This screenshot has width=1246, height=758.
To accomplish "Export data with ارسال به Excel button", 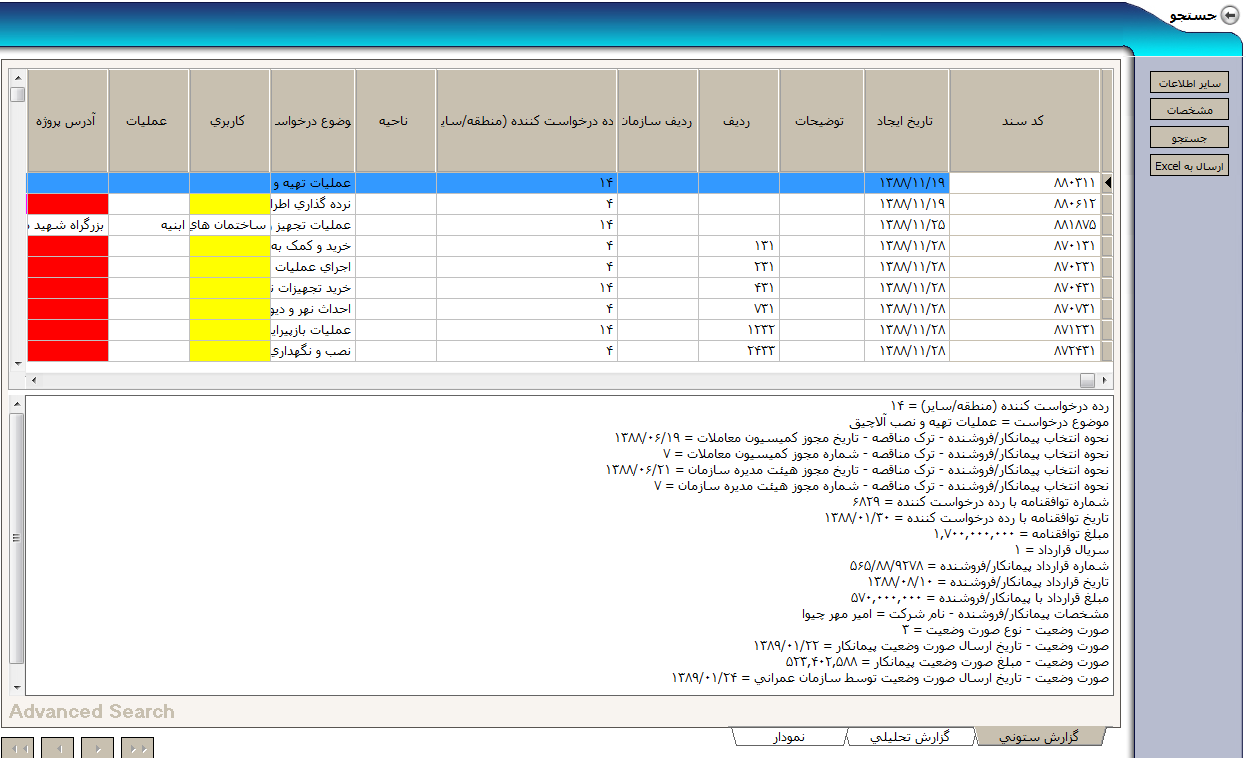I will point(1189,166).
